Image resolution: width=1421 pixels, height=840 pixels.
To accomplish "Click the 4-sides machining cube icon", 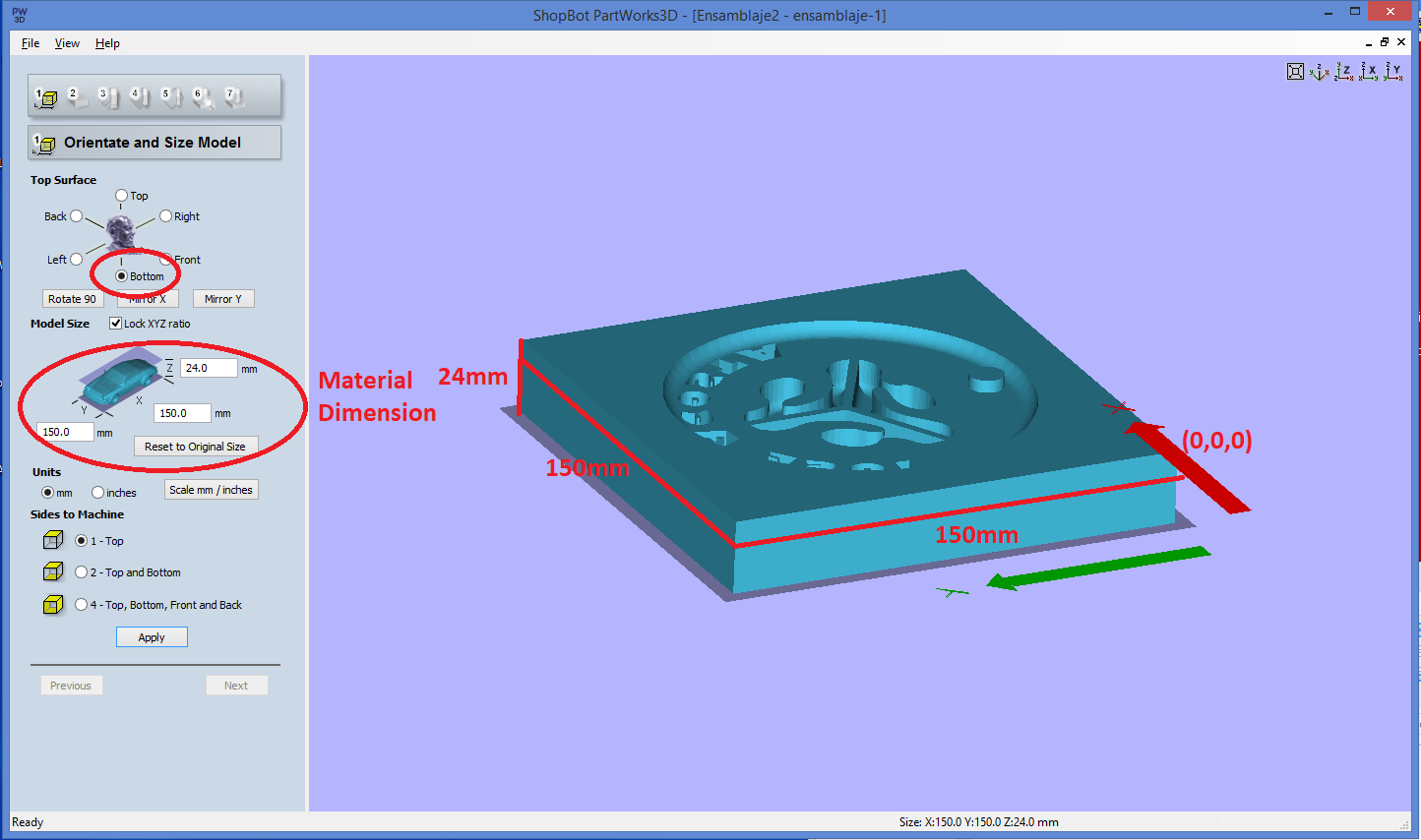I will pyautogui.click(x=53, y=604).
